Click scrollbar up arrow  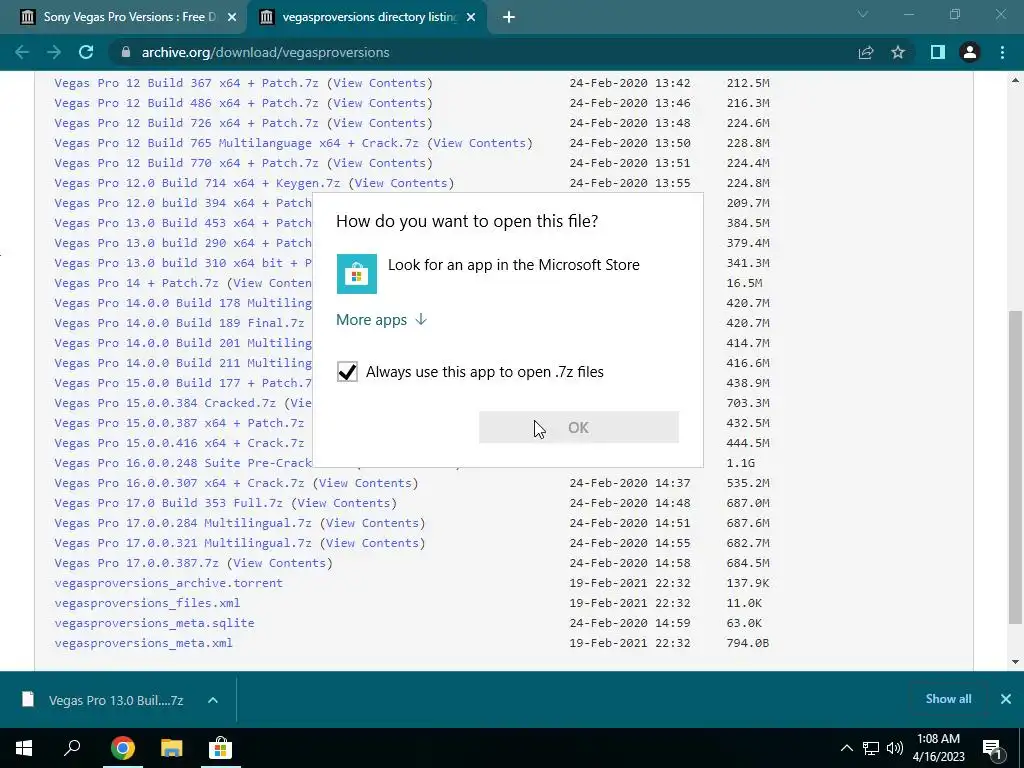1015,81
